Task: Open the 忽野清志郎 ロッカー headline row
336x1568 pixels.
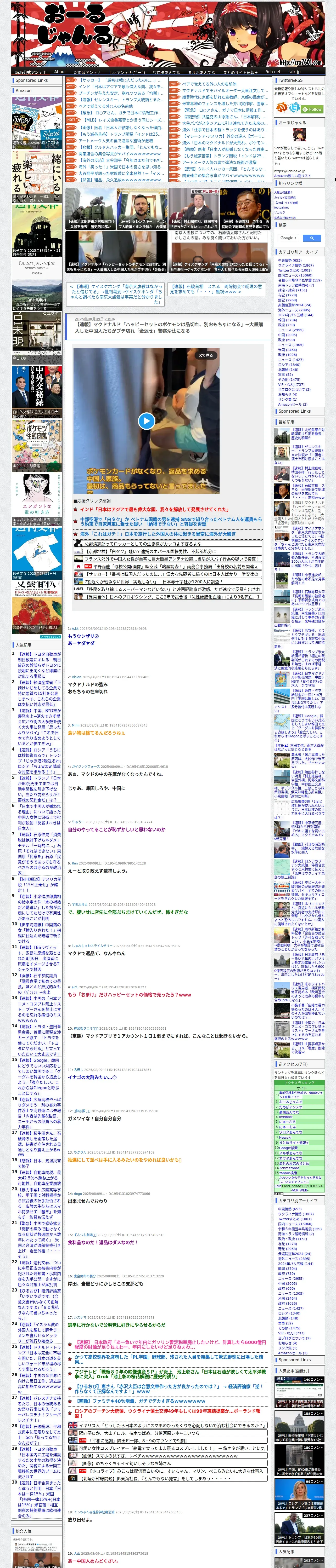Action: (168, 544)
